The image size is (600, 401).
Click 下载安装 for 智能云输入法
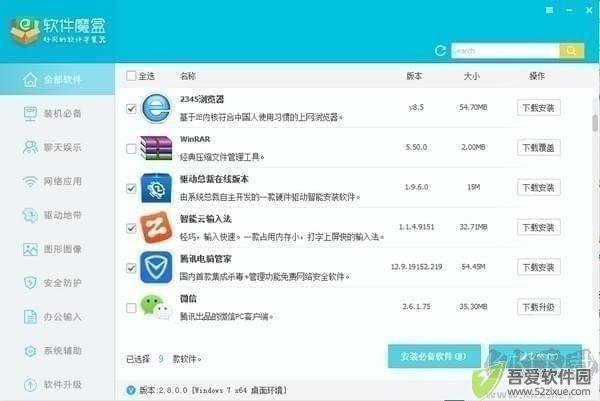538,227
